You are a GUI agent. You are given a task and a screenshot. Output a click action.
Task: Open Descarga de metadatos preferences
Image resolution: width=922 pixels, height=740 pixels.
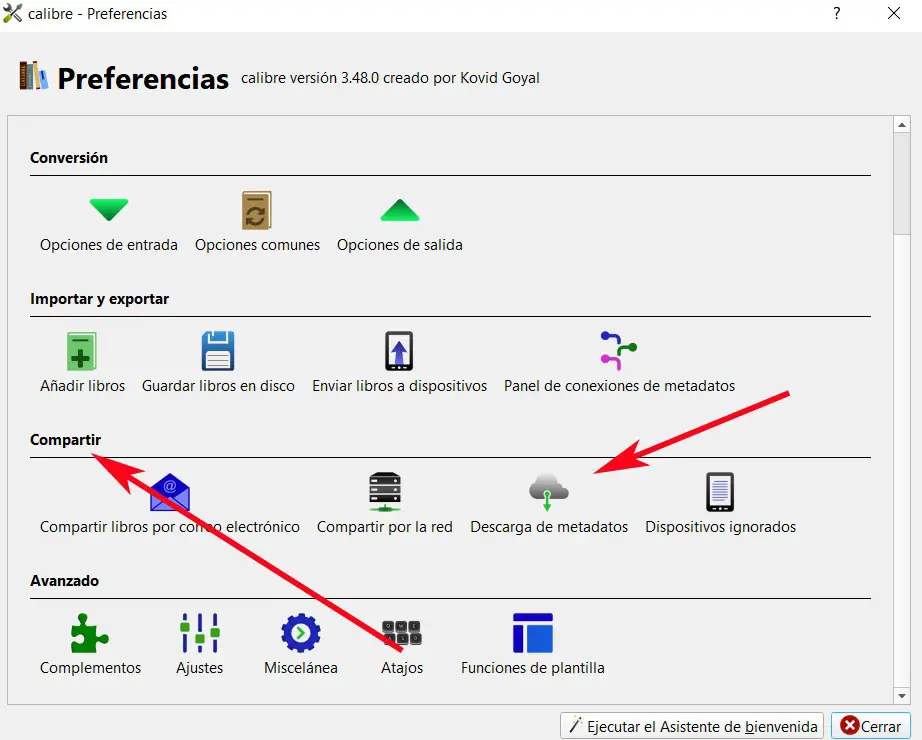coord(549,504)
